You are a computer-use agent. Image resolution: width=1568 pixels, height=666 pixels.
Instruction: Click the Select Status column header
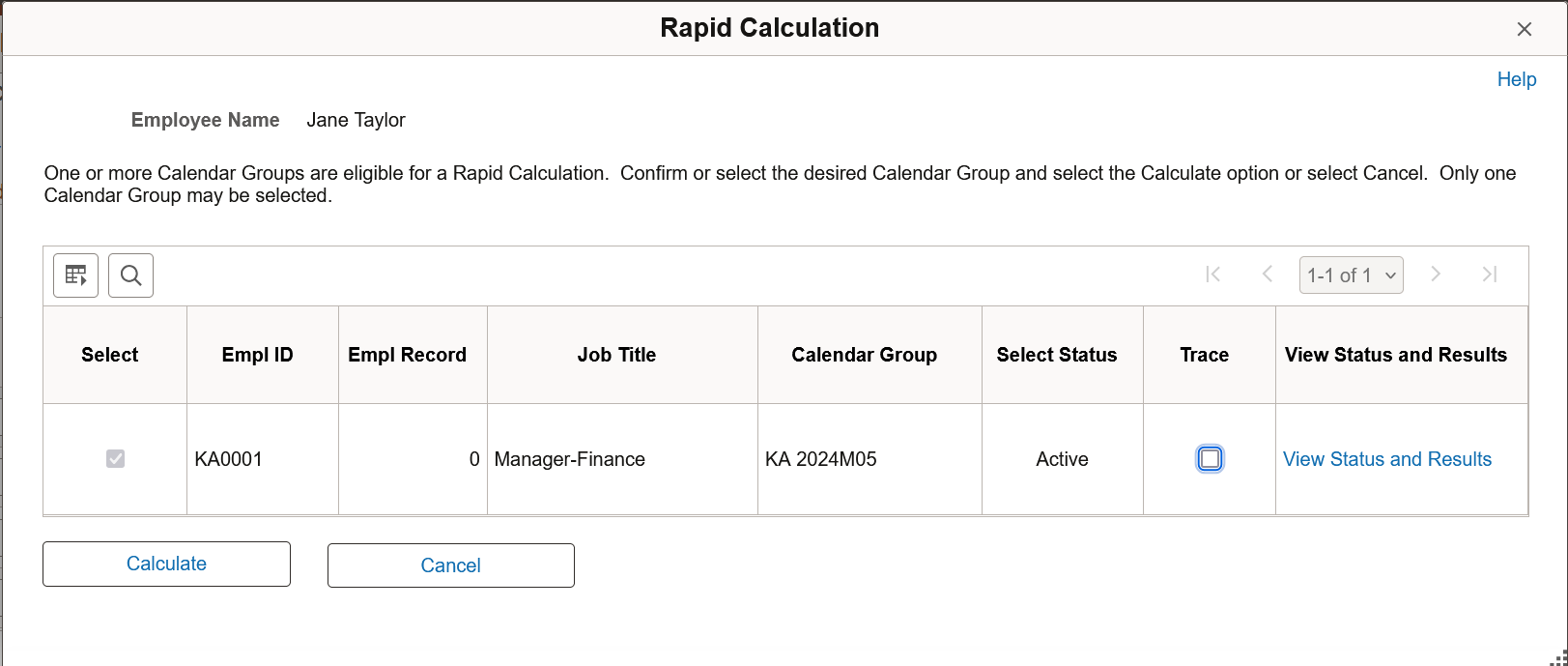coord(1057,355)
